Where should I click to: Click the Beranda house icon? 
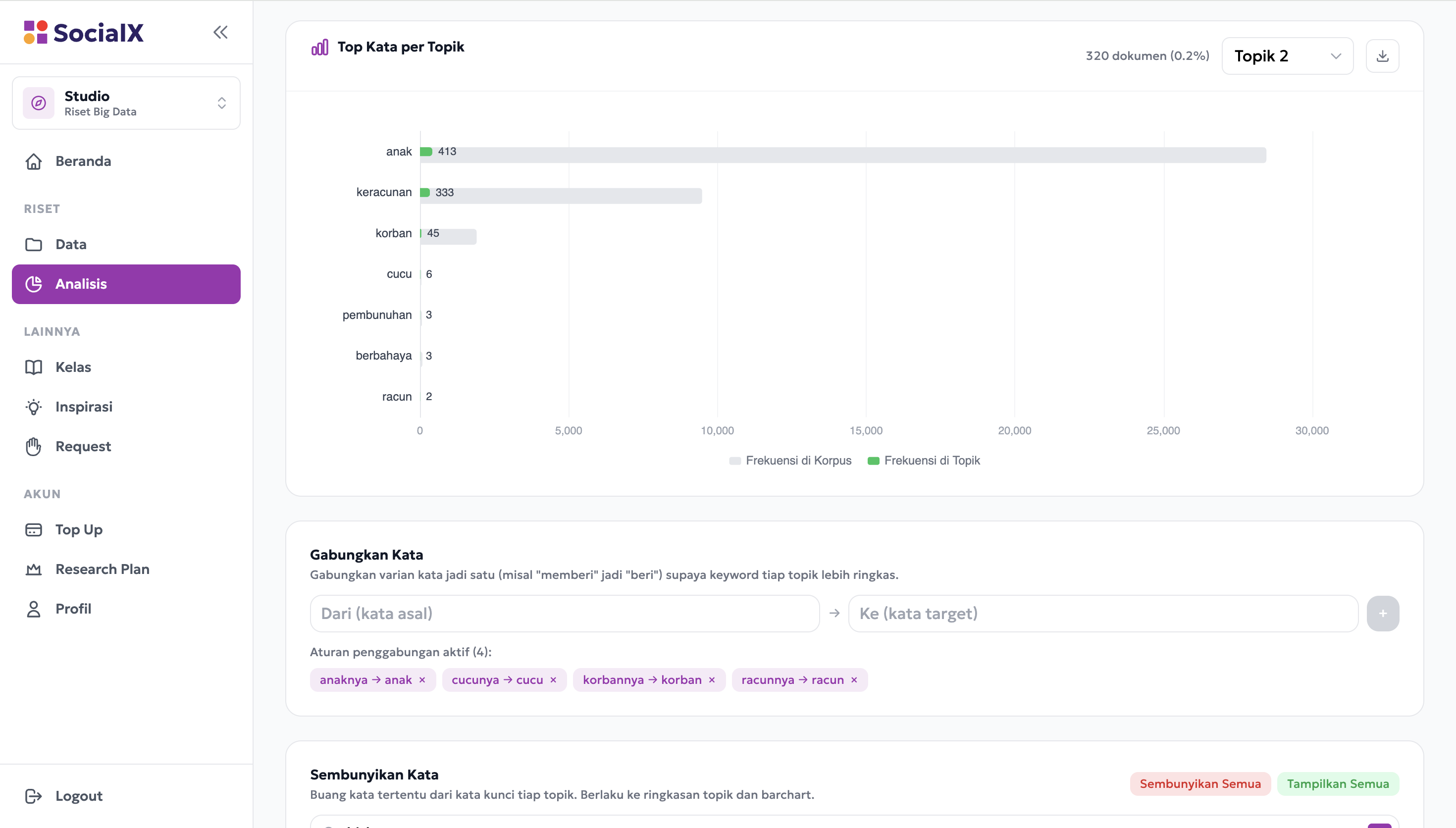coord(34,161)
